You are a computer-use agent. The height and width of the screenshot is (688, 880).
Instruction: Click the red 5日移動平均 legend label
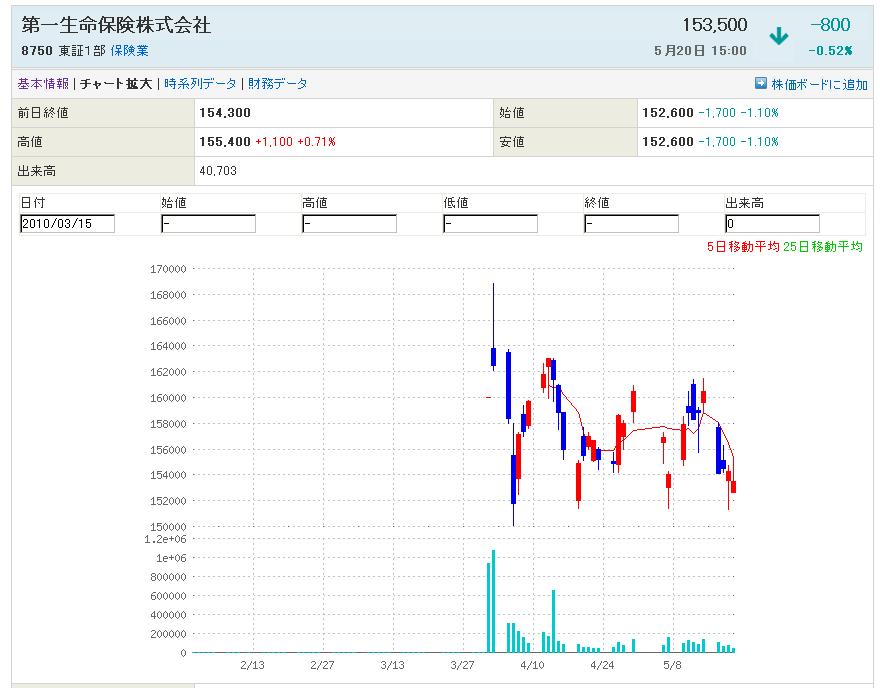coord(742,246)
